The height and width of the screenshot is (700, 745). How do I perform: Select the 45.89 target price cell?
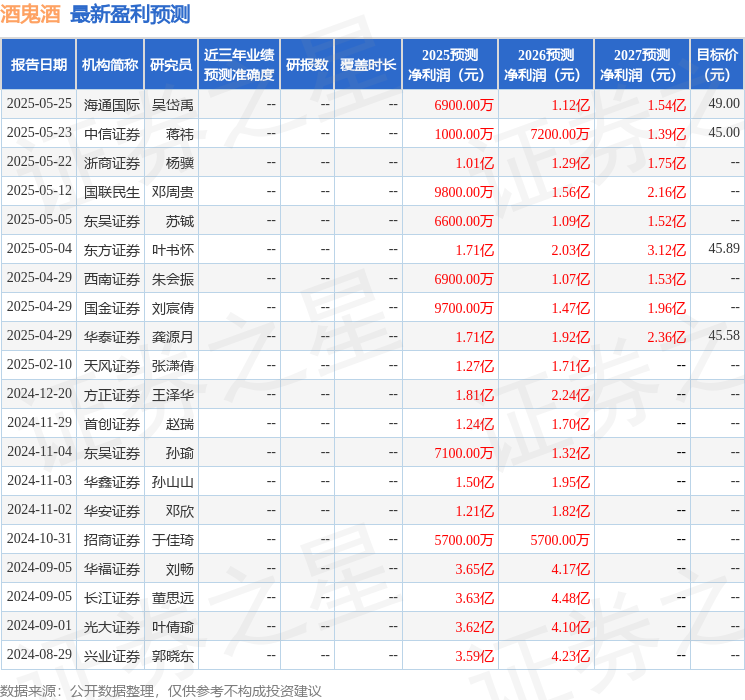coord(723,248)
